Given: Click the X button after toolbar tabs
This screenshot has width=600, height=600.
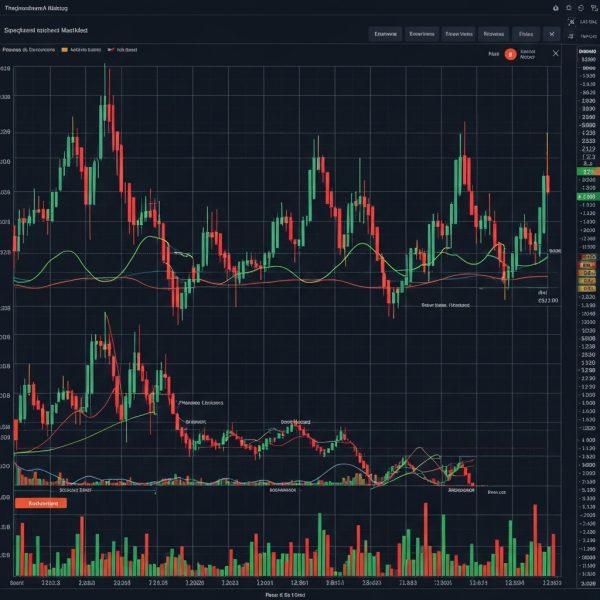Looking at the screenshot, I should coord(553,33).
